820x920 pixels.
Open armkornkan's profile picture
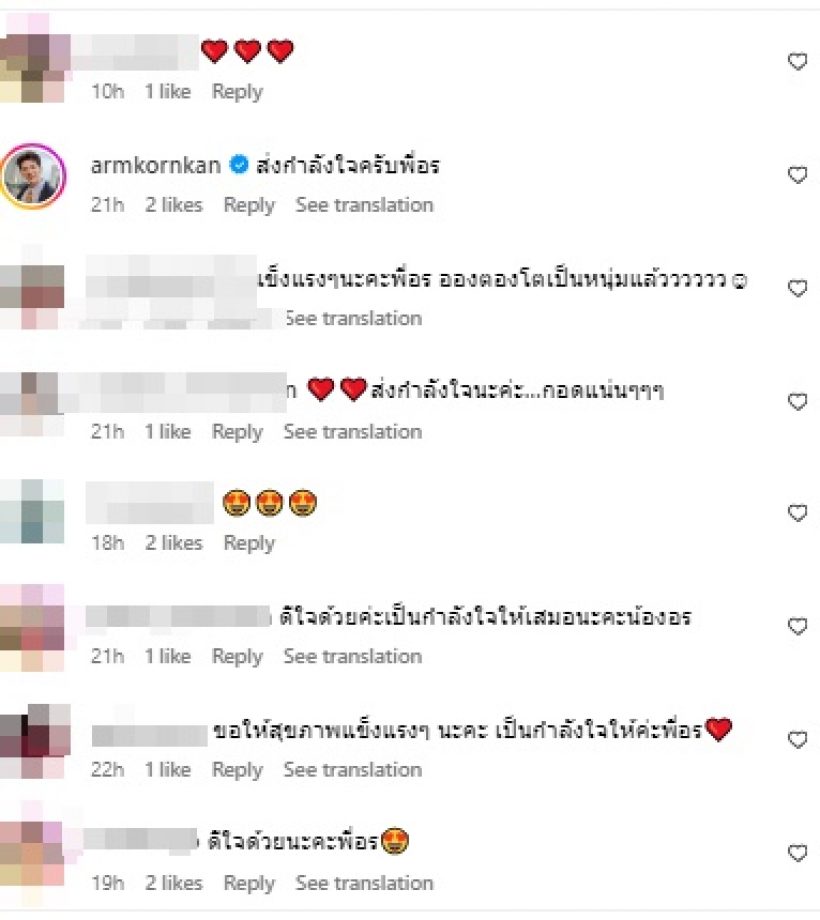[x=33, y=176]
